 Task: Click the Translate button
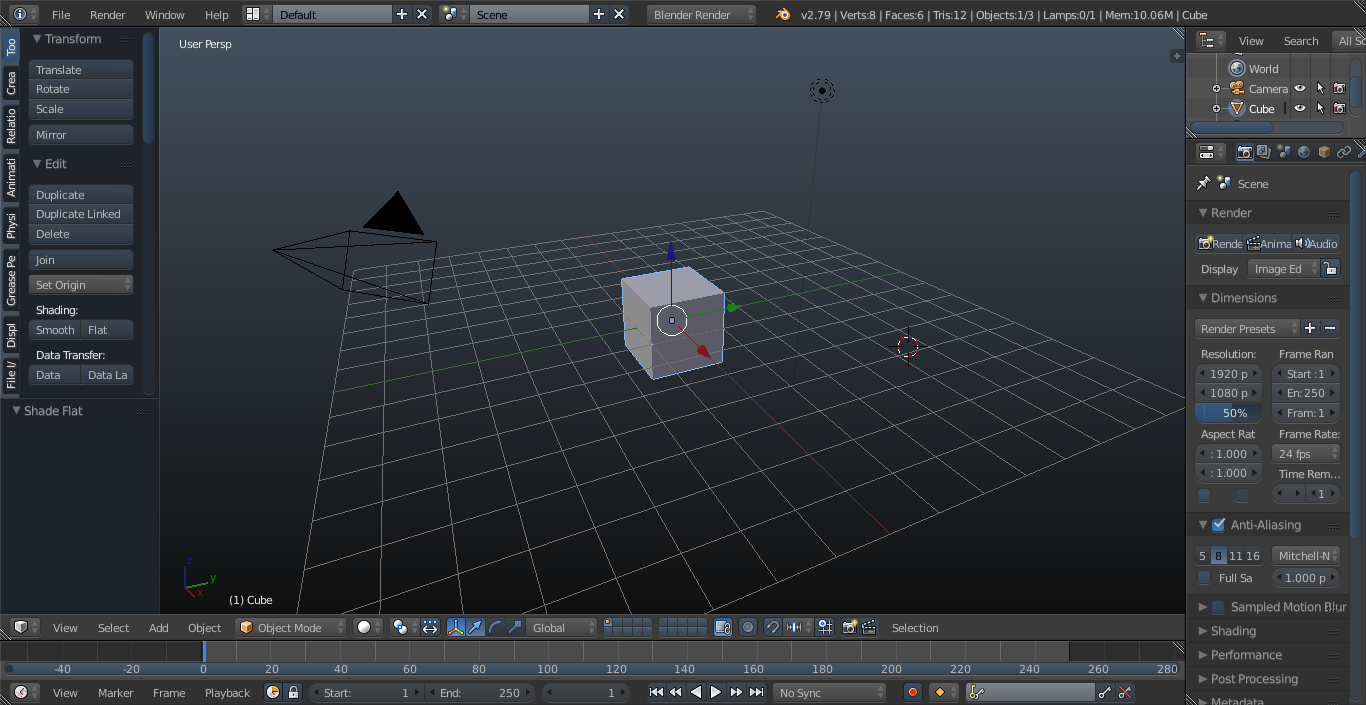tap(81, 69)
